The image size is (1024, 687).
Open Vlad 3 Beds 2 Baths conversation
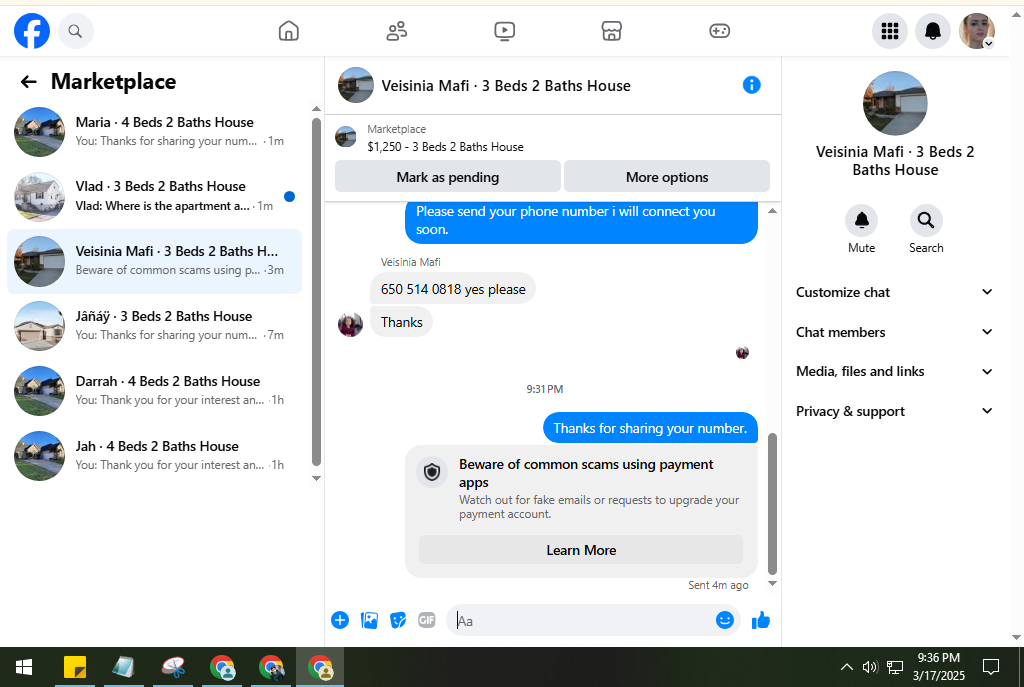(x=154, y=196)
